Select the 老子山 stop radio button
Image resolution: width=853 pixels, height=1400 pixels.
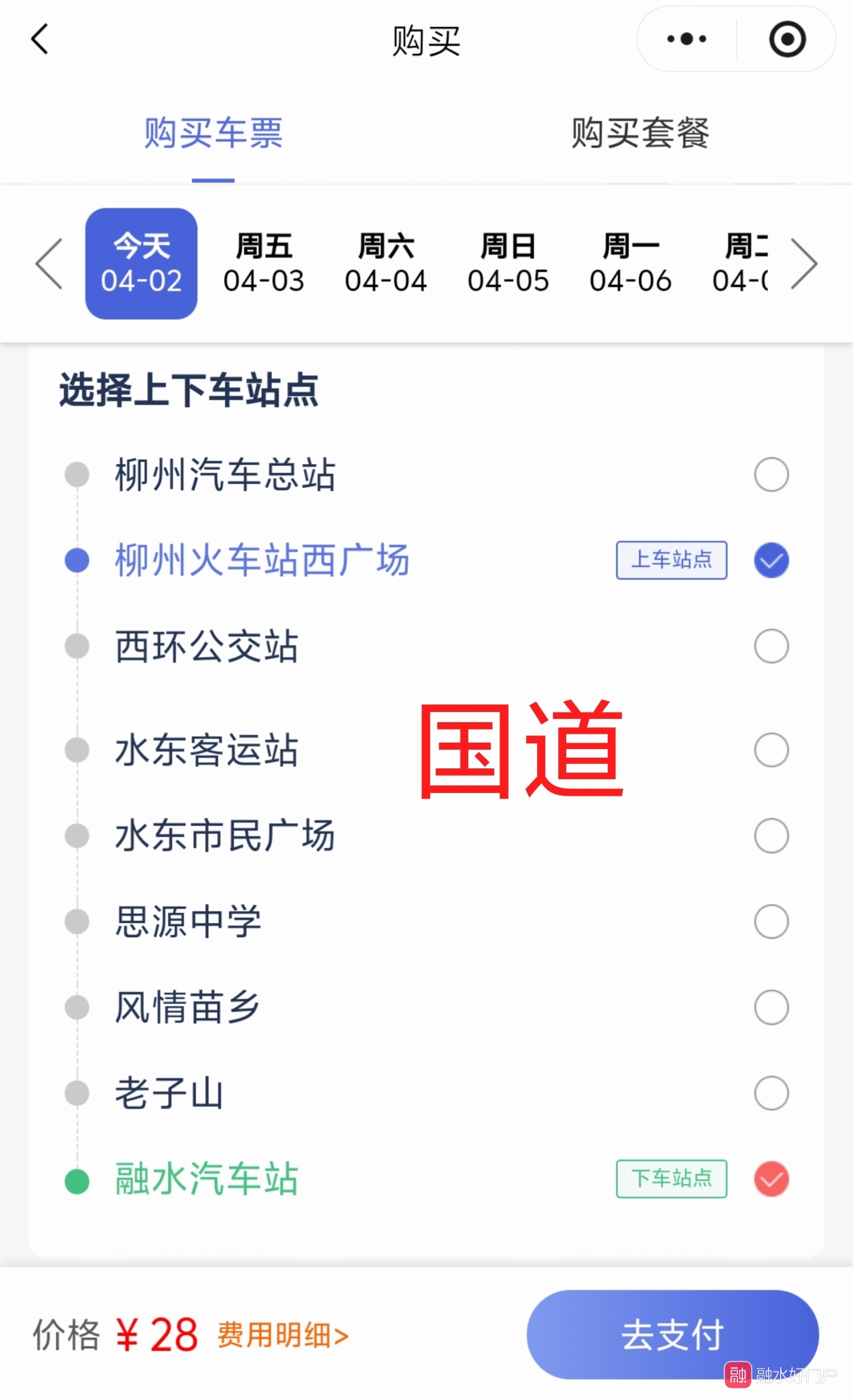[771, 1093]
